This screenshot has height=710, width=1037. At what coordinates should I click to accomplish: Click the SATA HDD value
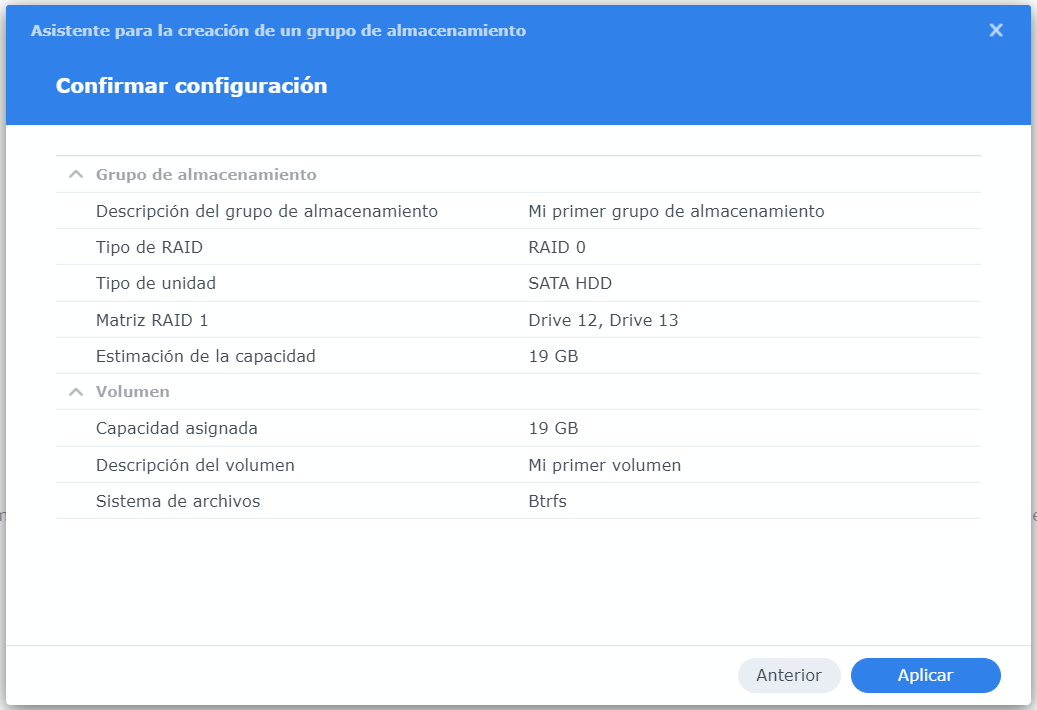click(569, 283)
